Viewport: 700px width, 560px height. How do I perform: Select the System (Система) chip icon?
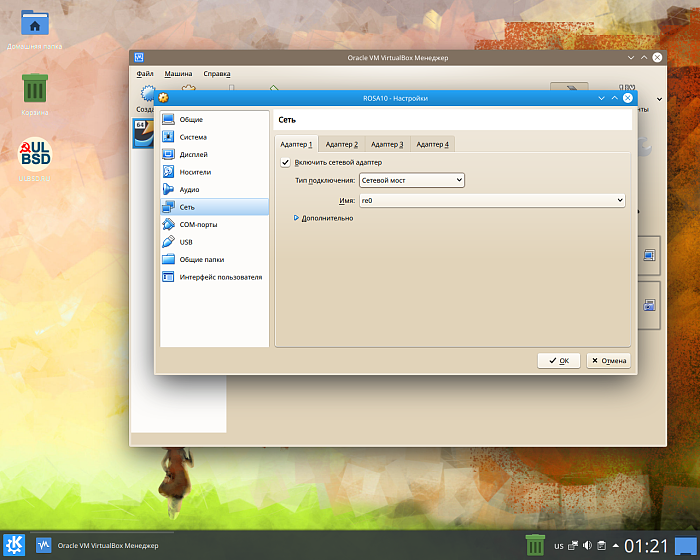pos(168,137)
